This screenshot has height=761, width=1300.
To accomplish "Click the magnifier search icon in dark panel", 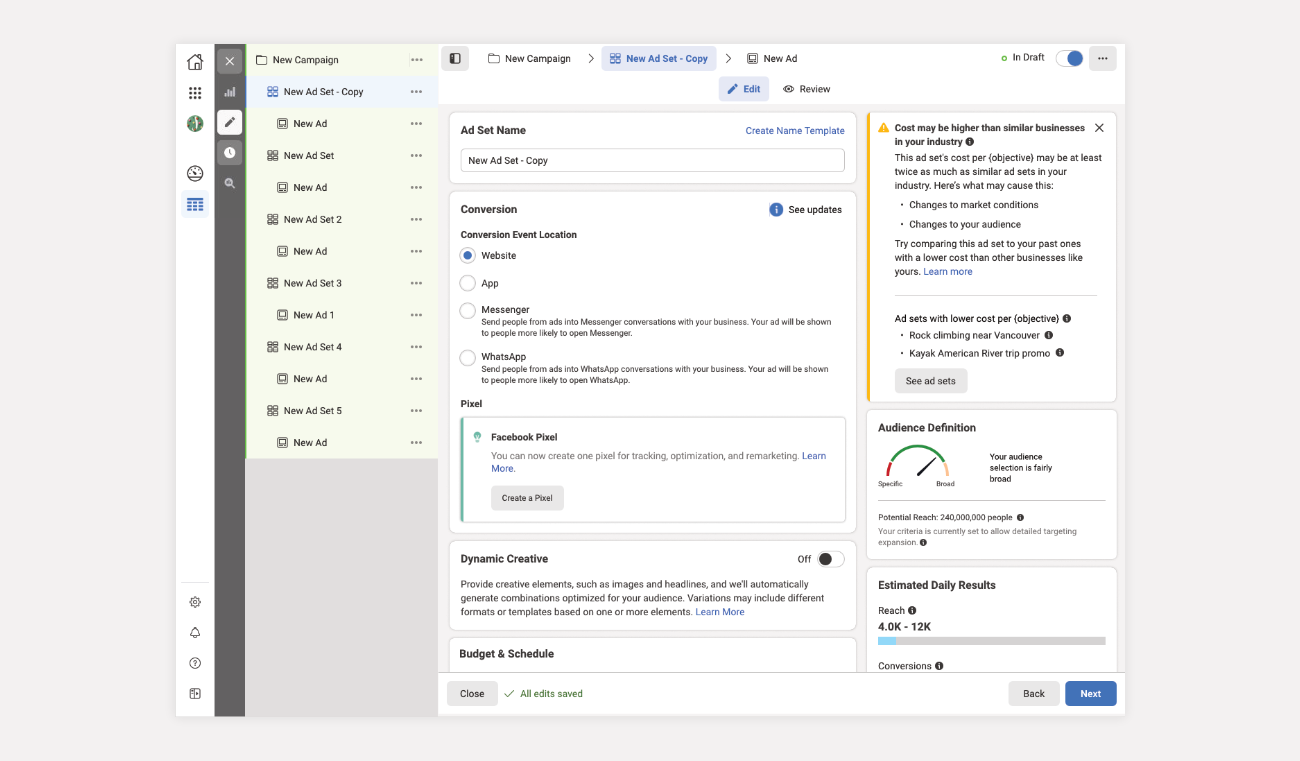I will pyautogui.click(x=230, y=184).
